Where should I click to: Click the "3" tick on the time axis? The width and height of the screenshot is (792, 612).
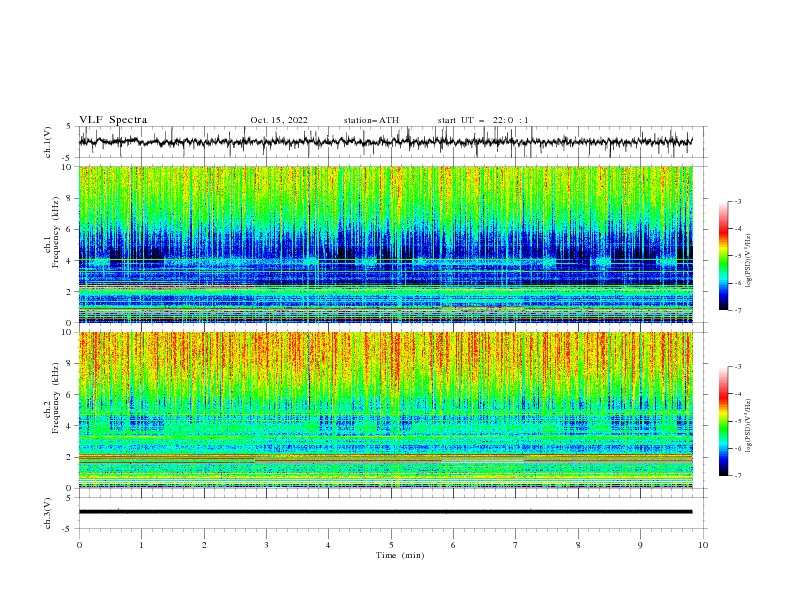[x=266, y=545]
